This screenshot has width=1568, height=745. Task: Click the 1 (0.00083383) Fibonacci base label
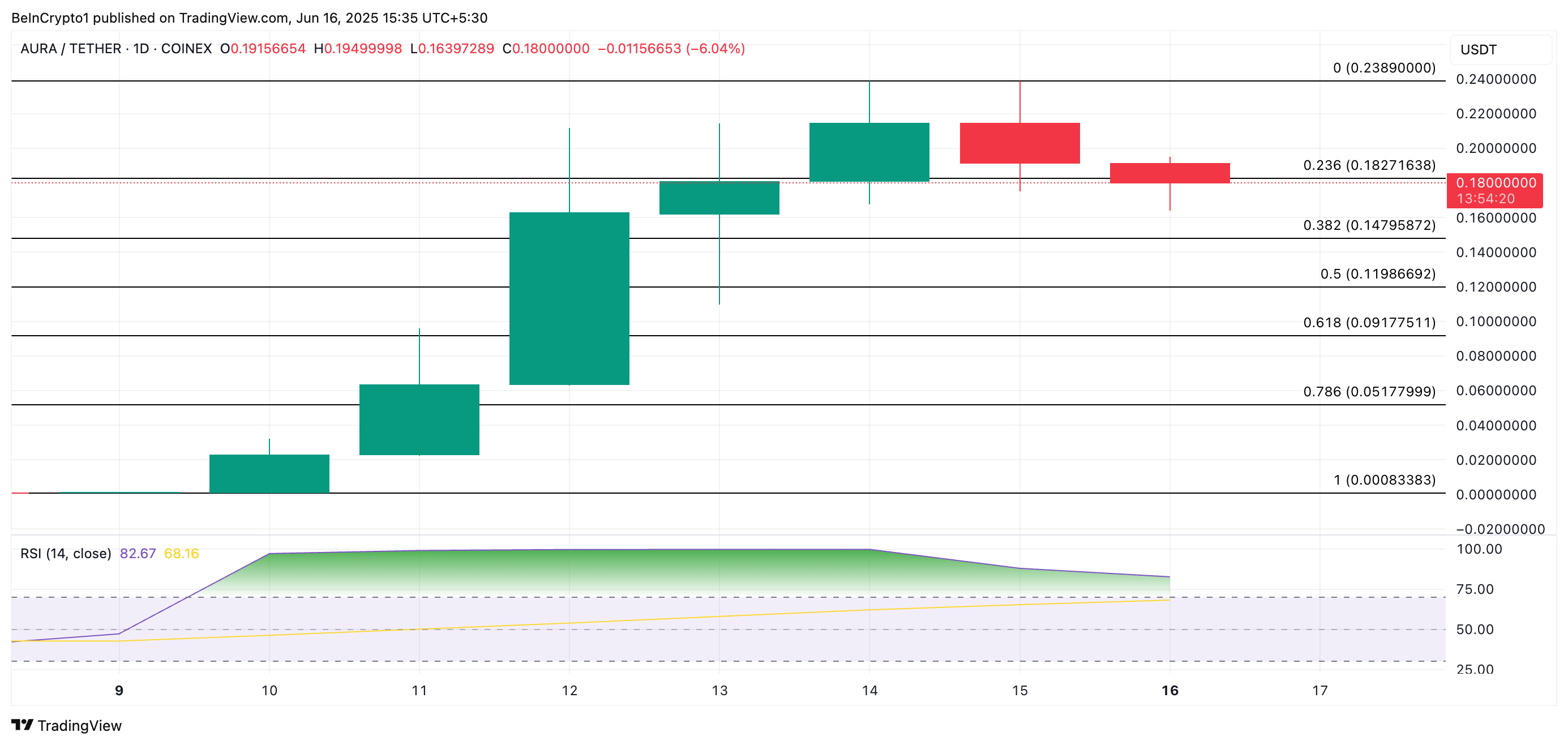[x=1384, y=479]
